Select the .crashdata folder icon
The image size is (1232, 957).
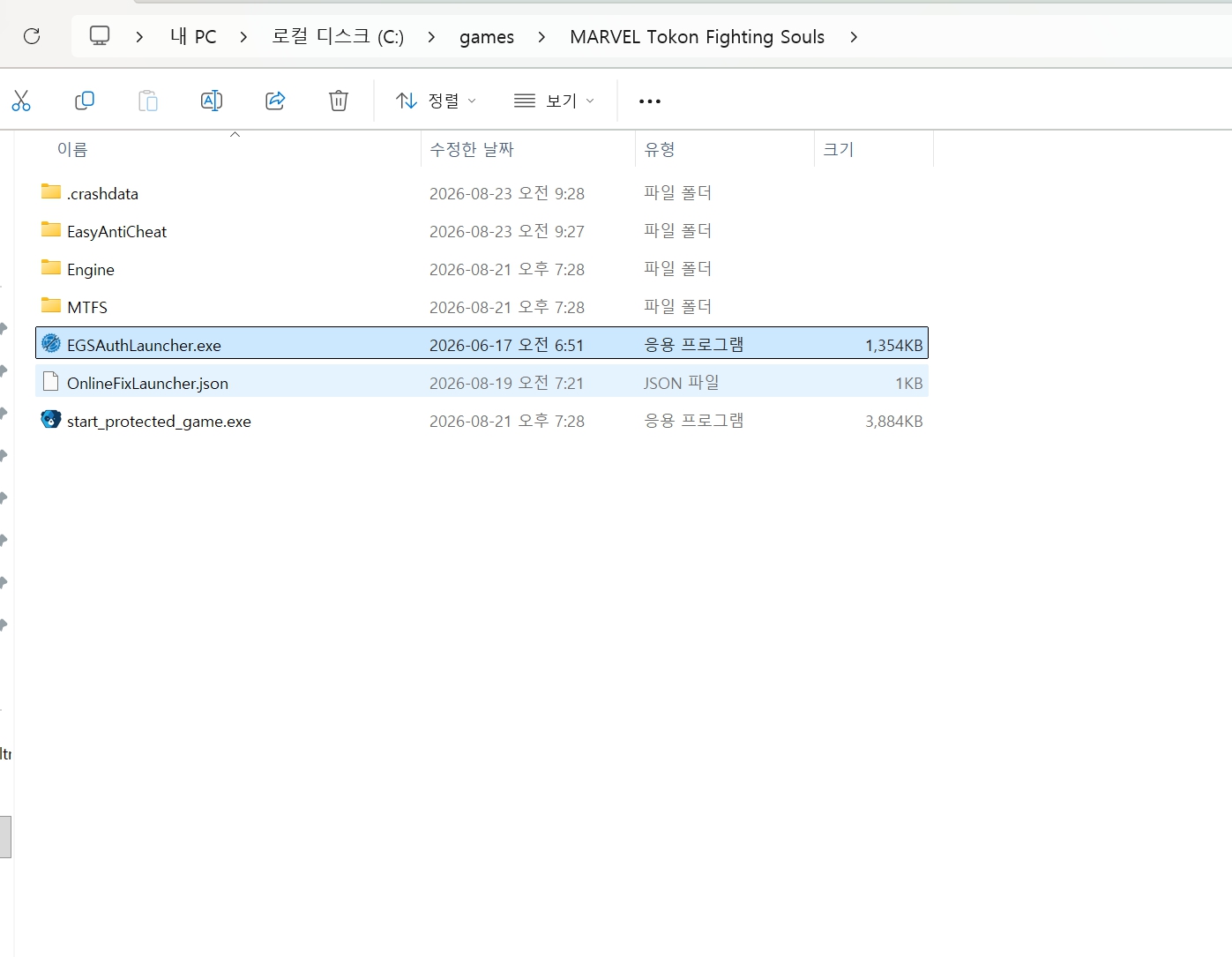tap(51, 191)
